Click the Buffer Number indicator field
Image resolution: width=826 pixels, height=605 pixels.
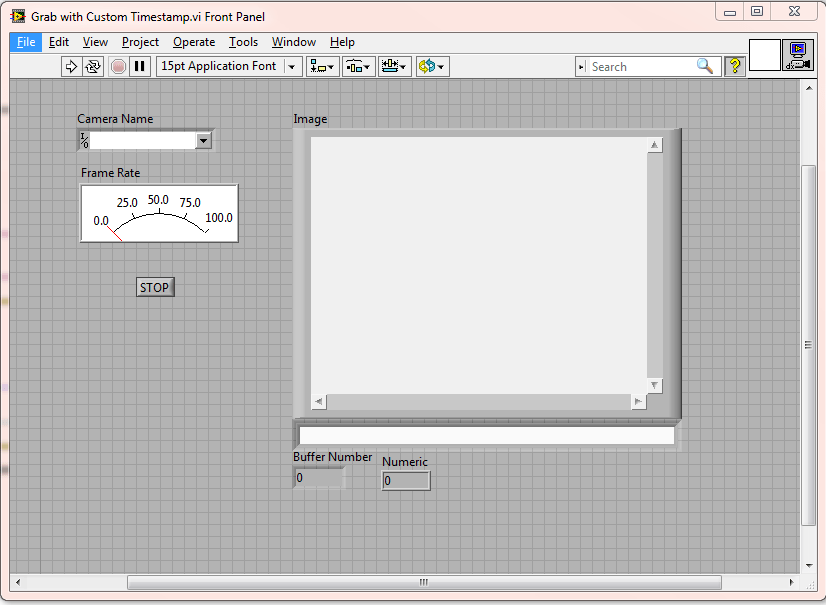[x=319, y=477]
